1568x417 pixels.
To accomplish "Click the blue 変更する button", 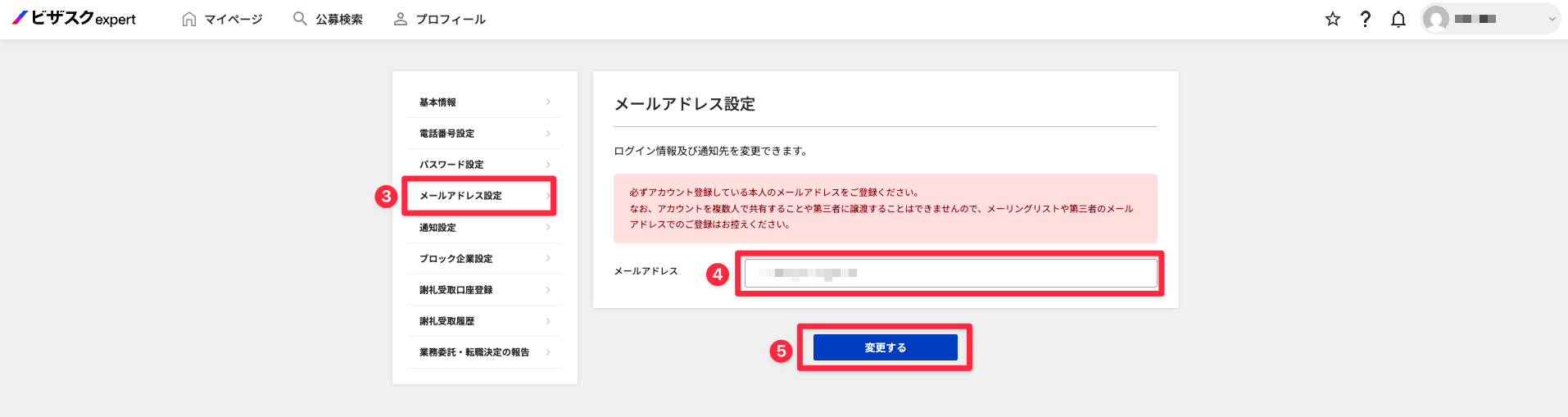I will [x=885, y=347].
